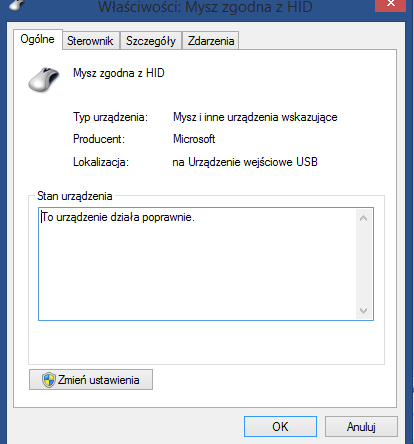Close the Właściwości dialog window
The image size is (414, 444).
pos(390,5)
